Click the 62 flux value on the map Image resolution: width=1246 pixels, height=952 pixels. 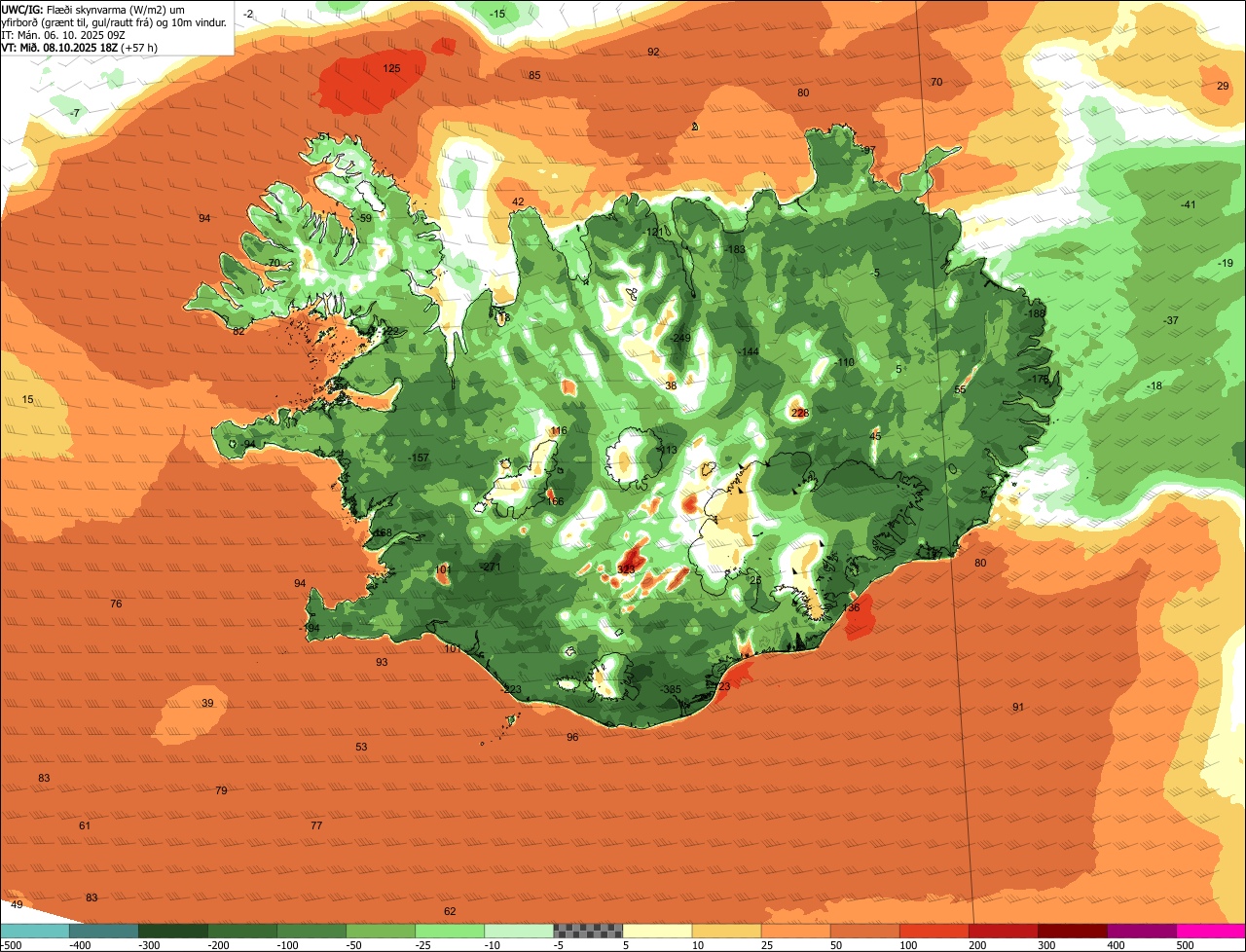click(x=450, y=911)
